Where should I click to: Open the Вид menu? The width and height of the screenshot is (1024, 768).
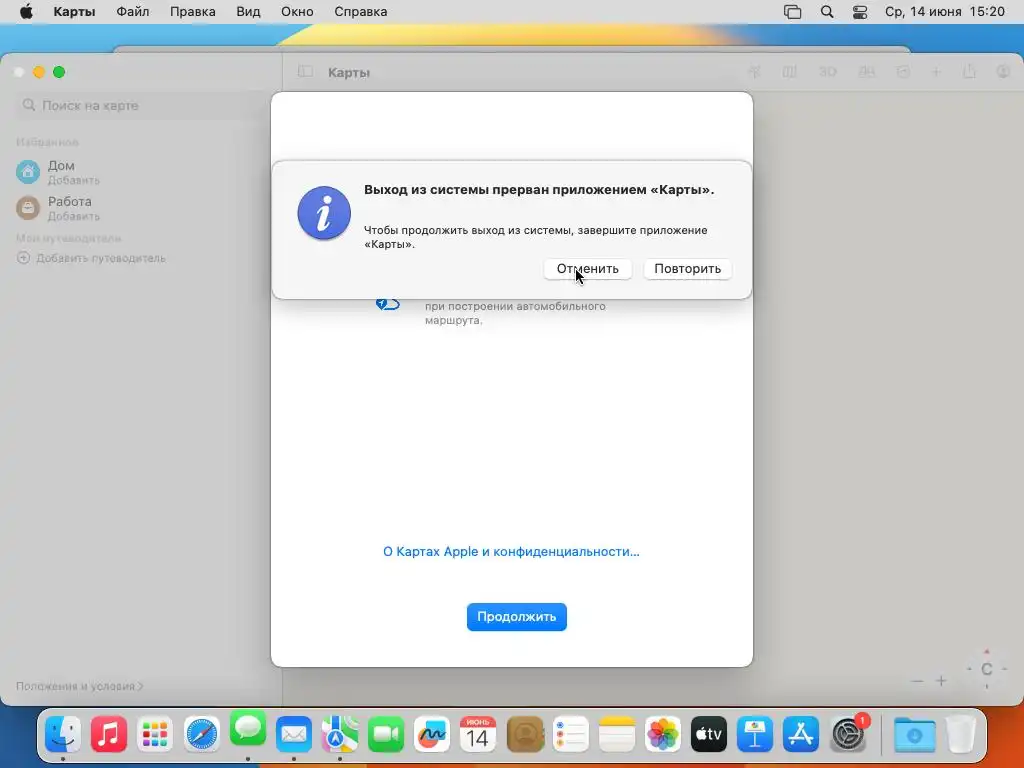pyautogui.click(x=248, y=12)
